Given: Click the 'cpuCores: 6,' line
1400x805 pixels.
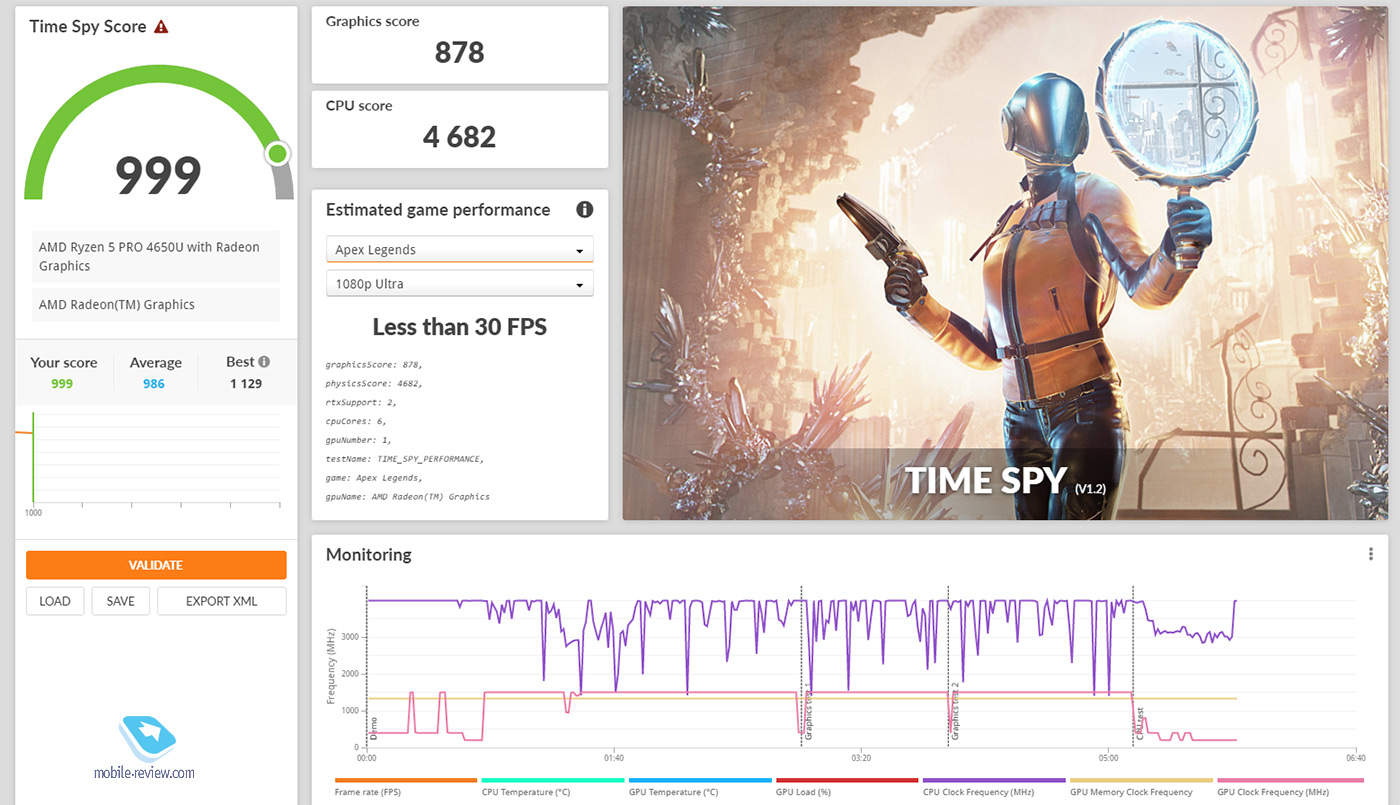Looking at the screenshot, I should (x=356, y=421).
